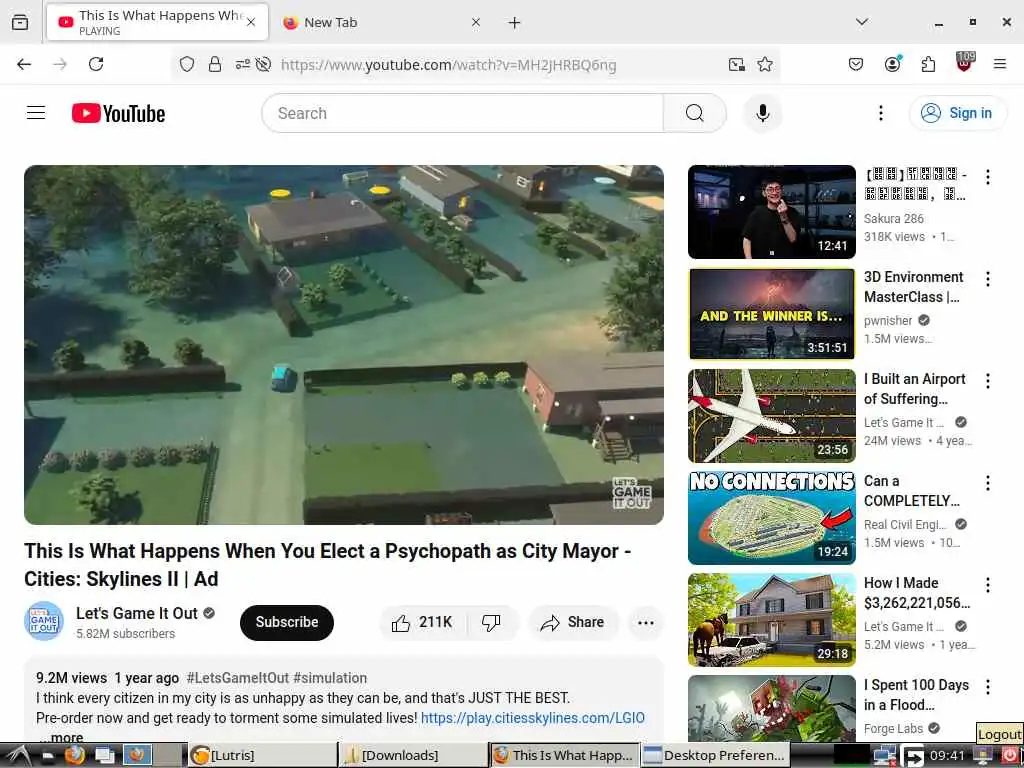Open the #simulation hashtag
This screenshot has width=1024, height=768.
tap(330, 678)
